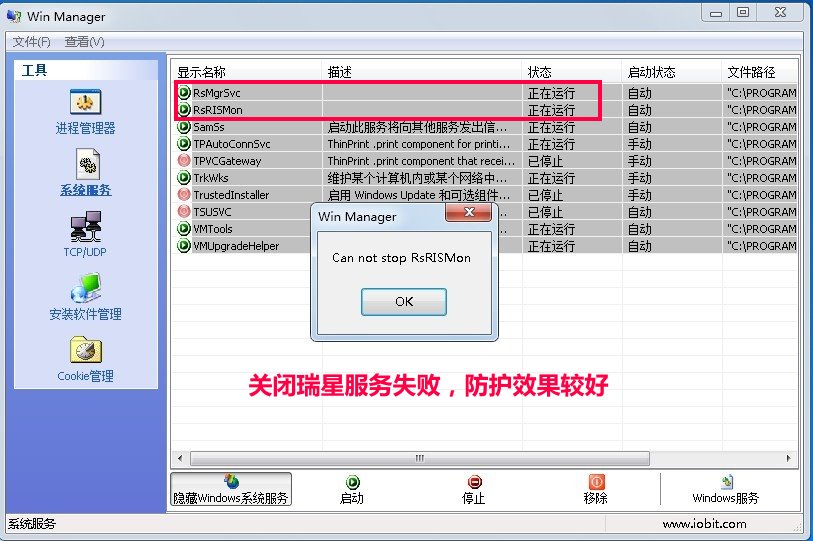Click the Cookie管理 text link

coord(86,376)
